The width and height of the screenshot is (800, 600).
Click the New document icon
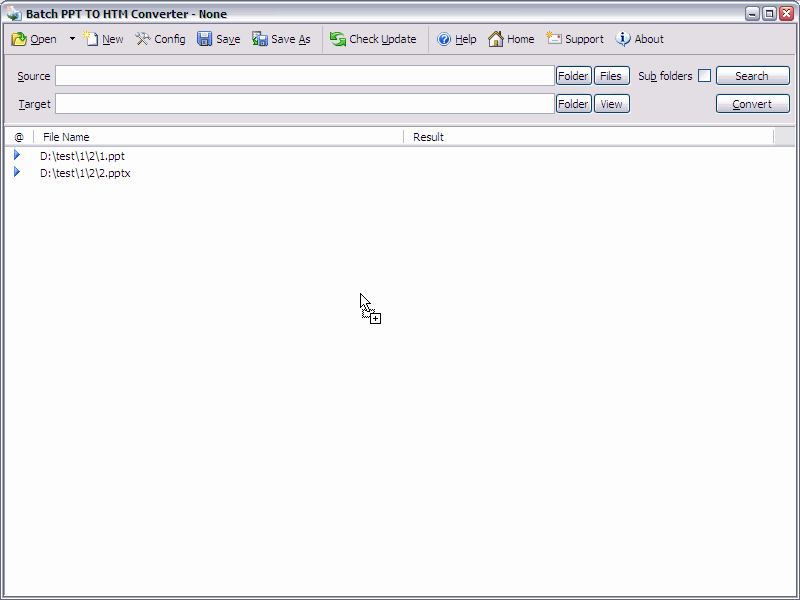pyautogui.click(x=90, y=39)
